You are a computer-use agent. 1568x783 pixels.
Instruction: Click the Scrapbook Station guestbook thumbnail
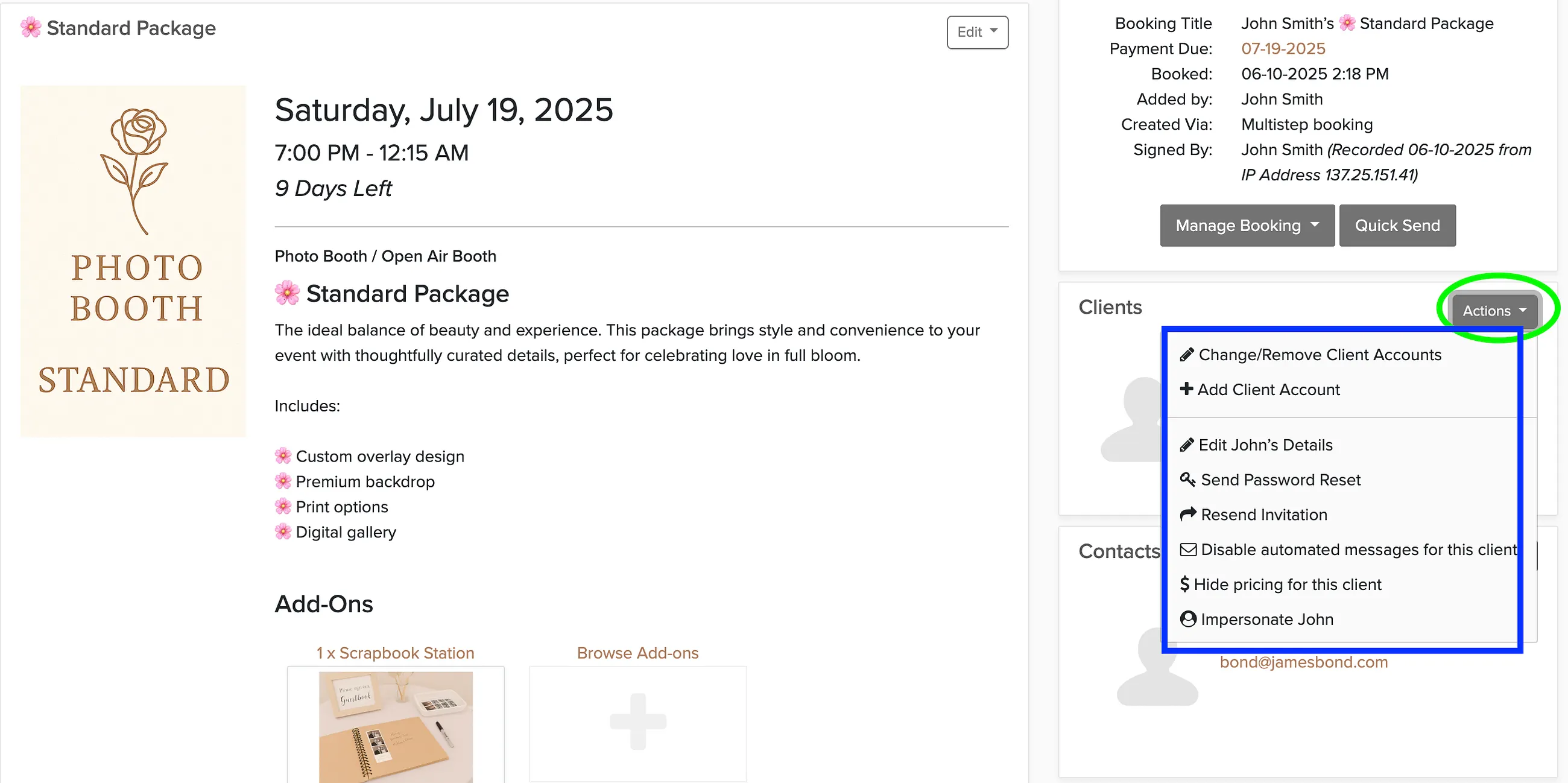(x=396, y=726)
